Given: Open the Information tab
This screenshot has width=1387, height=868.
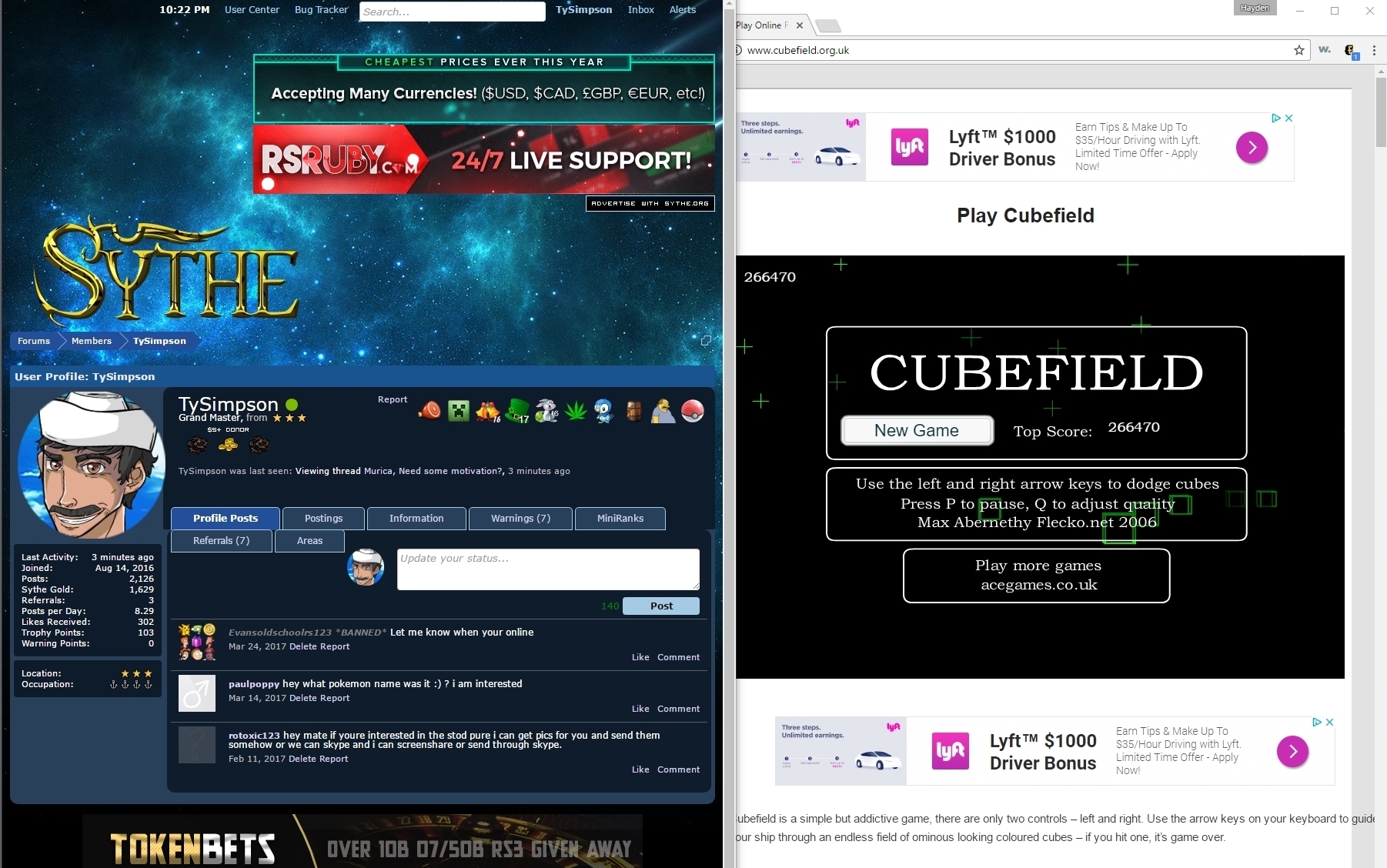Looking at the screenshot, I should 416,518.
